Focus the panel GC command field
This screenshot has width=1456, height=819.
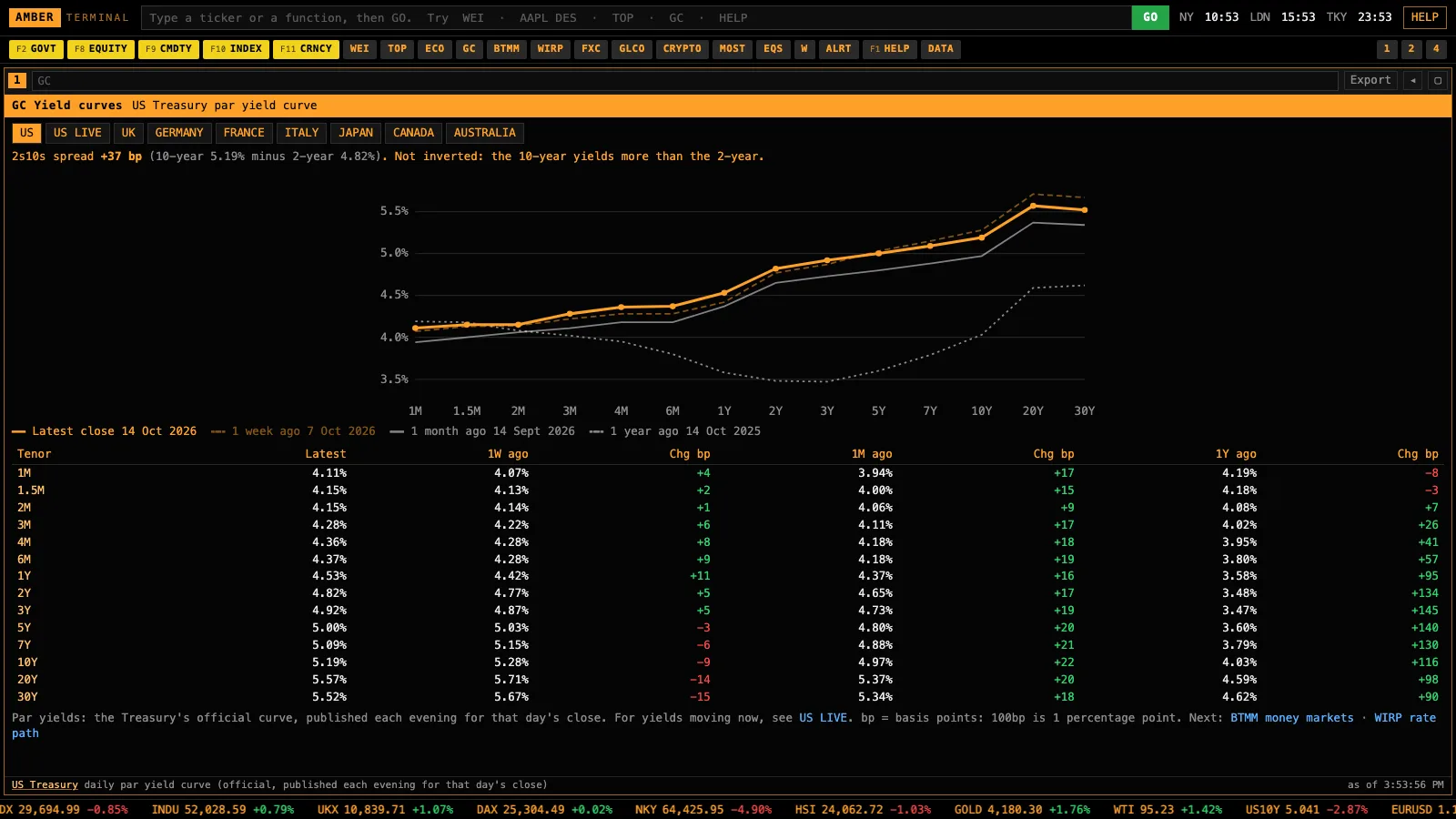pyautogui.click(x=685, y=81)
